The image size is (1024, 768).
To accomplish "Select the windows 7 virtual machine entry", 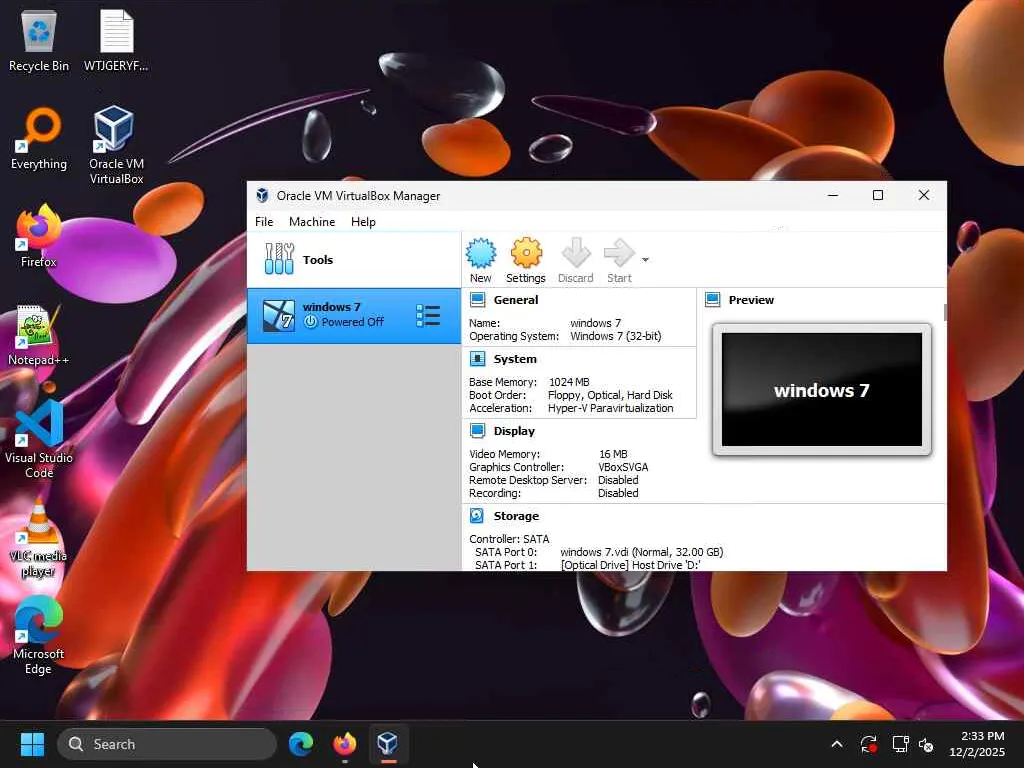I will 354,315.
